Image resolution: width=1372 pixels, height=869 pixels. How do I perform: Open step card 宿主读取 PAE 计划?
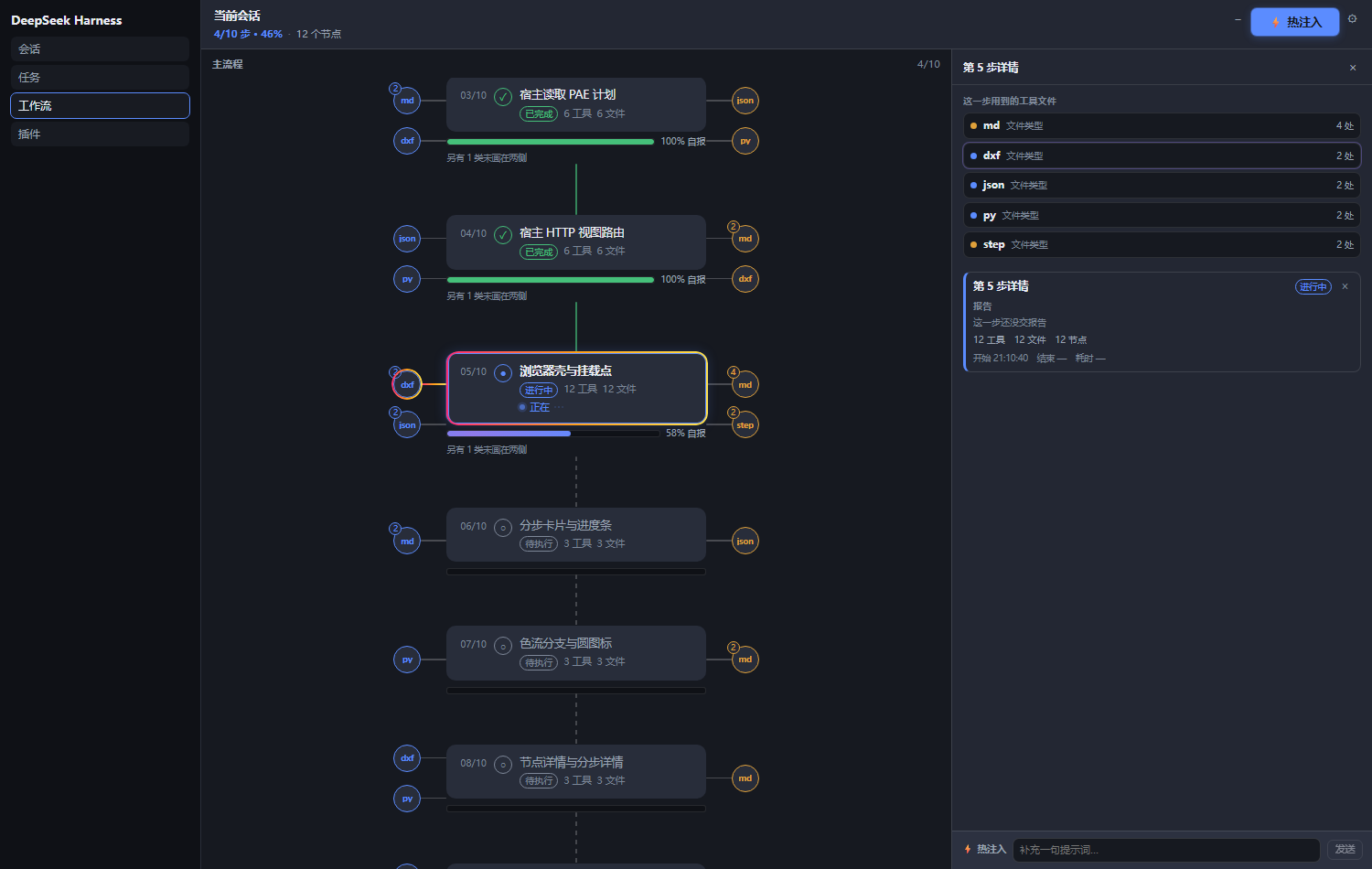point(576,104)
